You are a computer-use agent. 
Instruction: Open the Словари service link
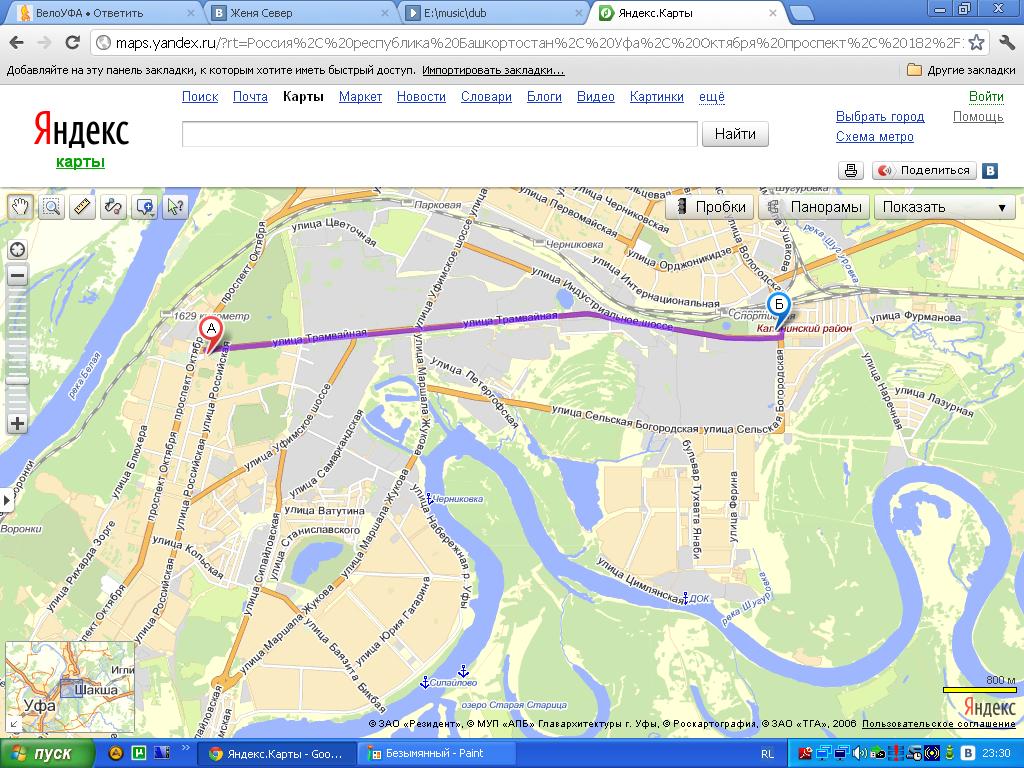pyautogui.click(x=487, y=97)
